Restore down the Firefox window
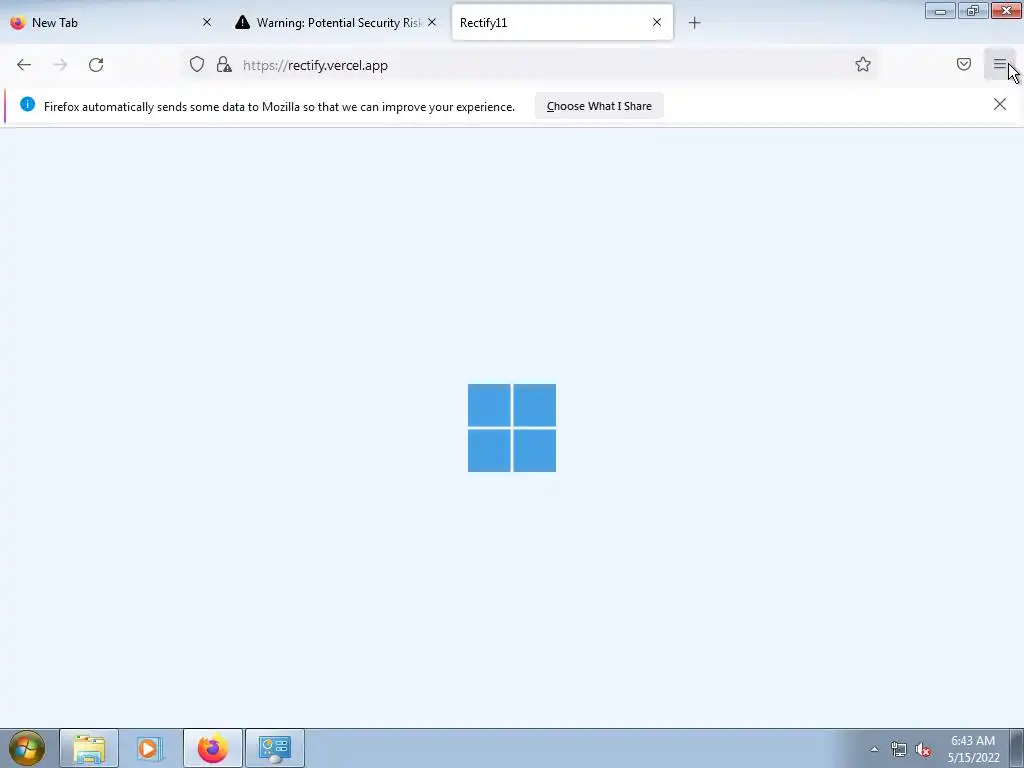This screenshot has width=1024, height=768. pyautogui.click(x=973, y=10)
